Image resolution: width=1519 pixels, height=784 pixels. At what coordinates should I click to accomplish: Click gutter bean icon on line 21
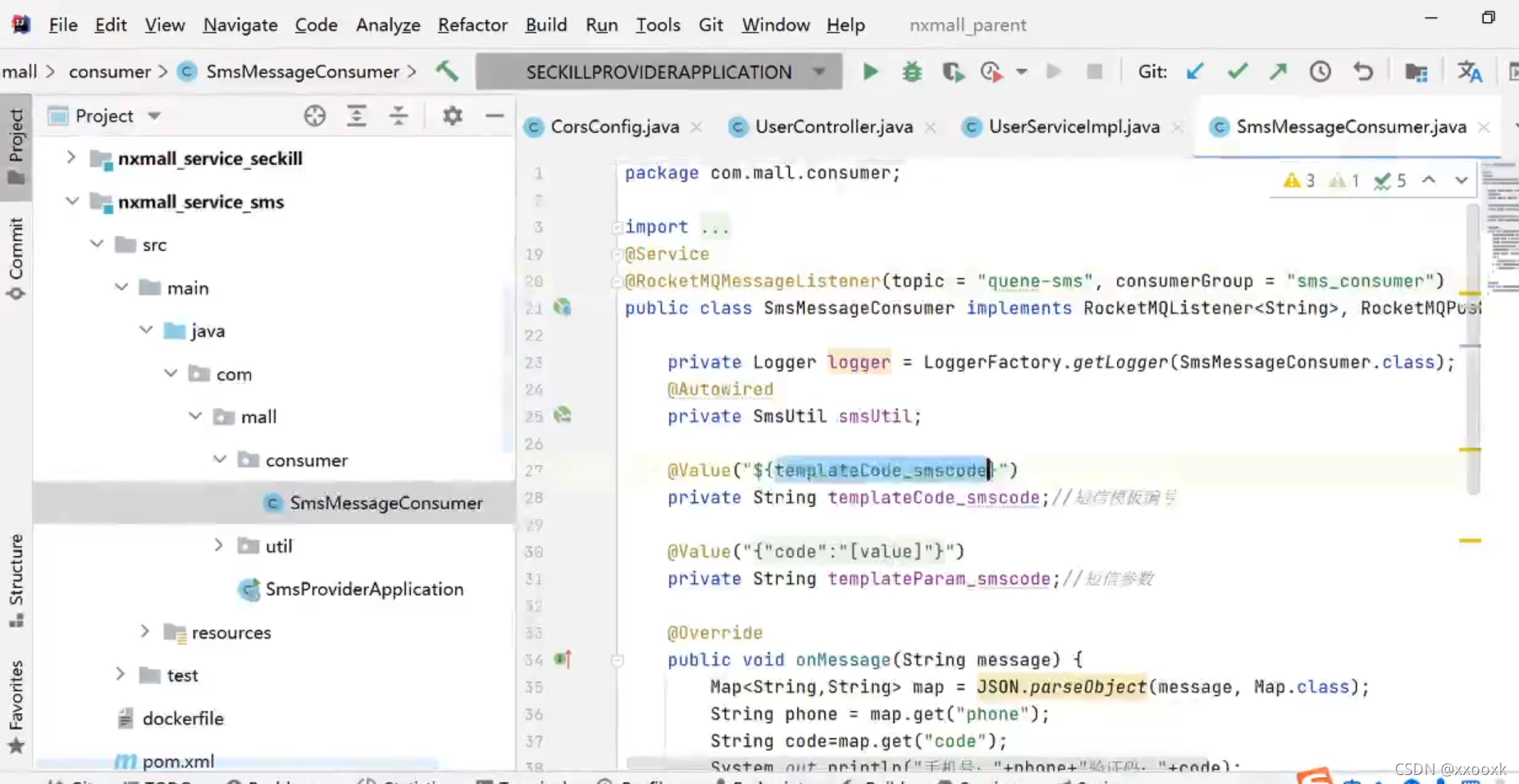coord(562,308)
